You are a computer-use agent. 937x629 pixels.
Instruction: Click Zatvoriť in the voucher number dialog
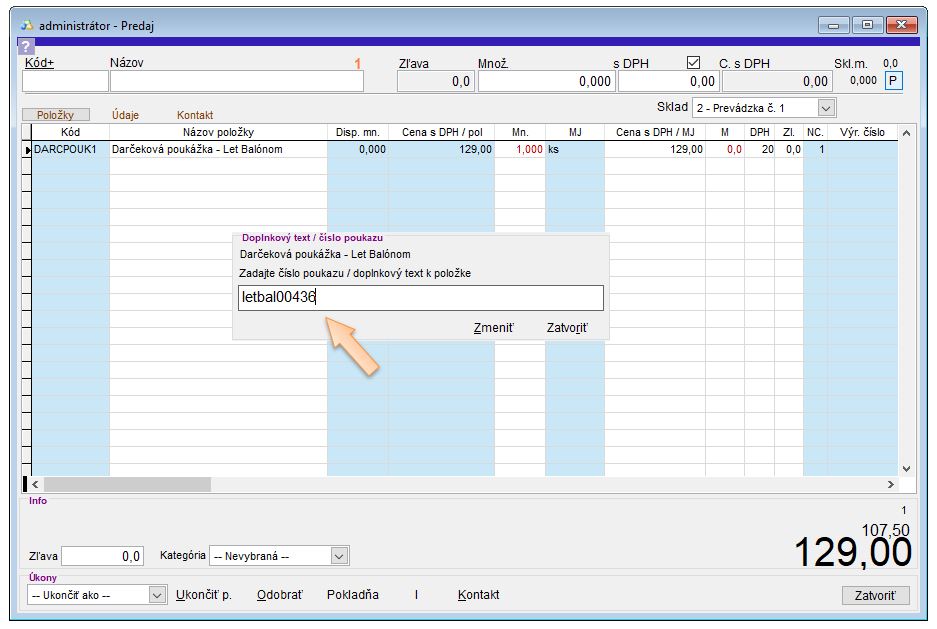[x=567, y=328]
